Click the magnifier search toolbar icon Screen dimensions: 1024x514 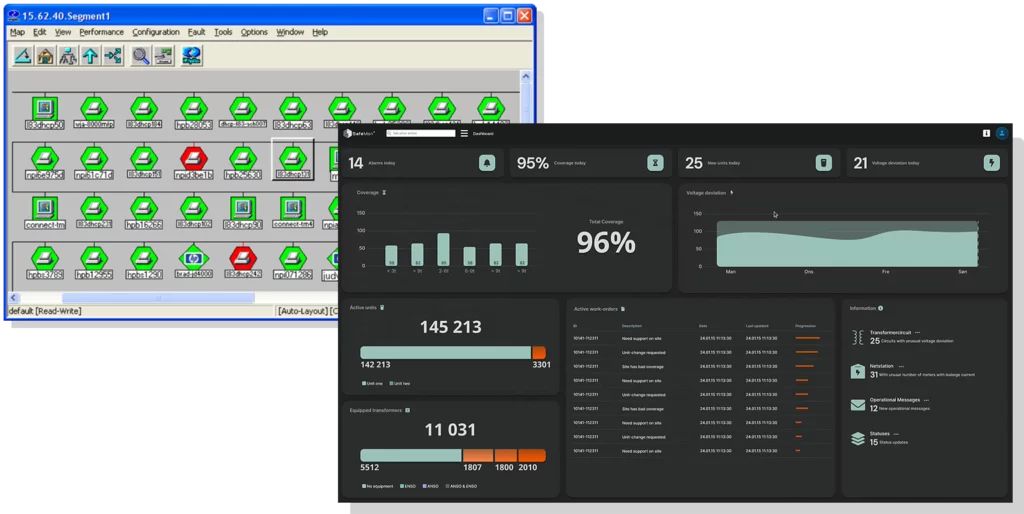point(140,56)
